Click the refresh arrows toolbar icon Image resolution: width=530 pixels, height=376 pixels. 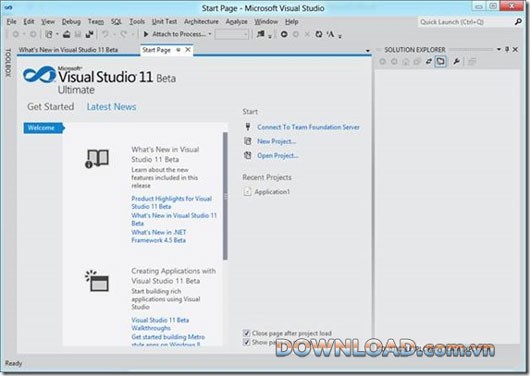coord(319,34)
